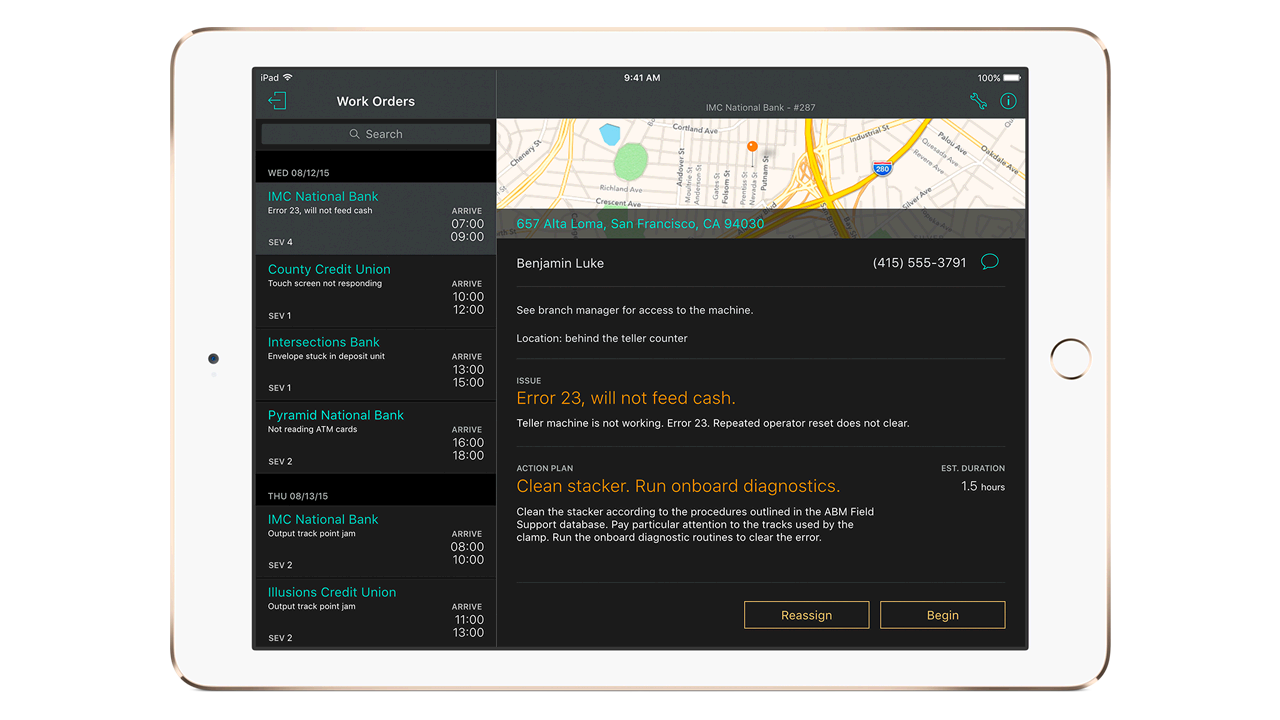
Task: Tap the battery indicator in status bar
Action: [1012, 78]
